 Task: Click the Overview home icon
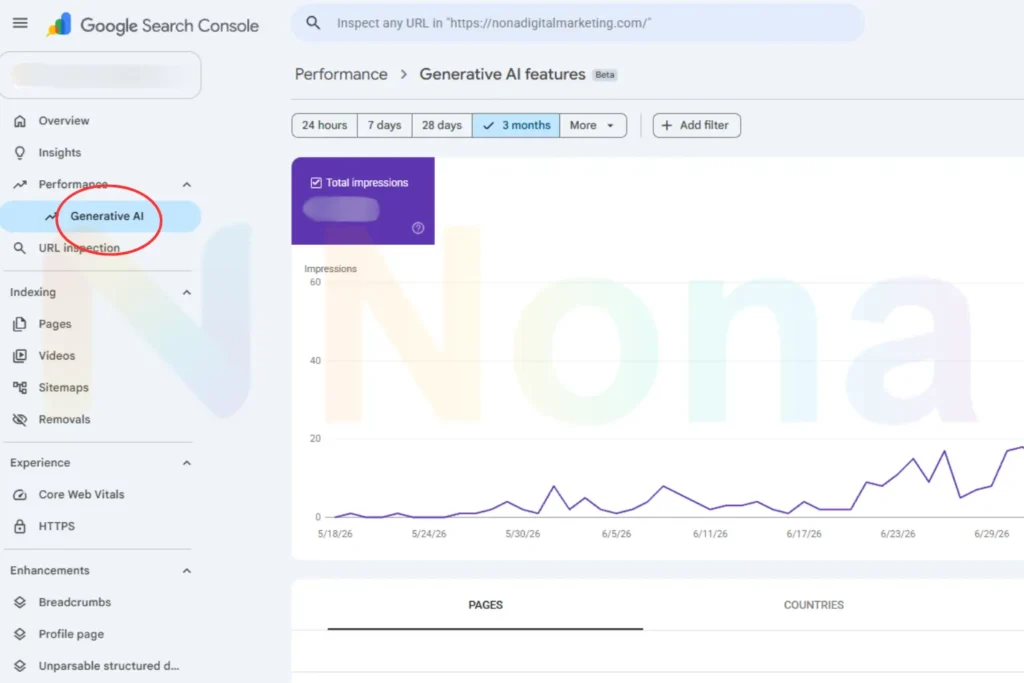tap(20, 121)
